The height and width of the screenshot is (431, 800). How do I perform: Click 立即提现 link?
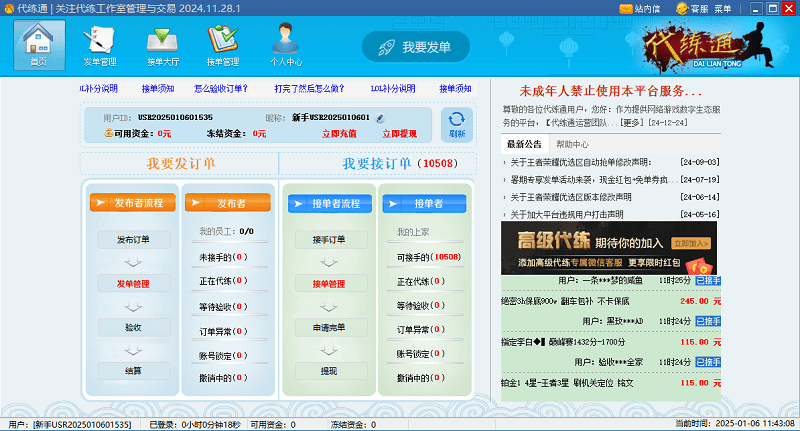pos(399,134)
